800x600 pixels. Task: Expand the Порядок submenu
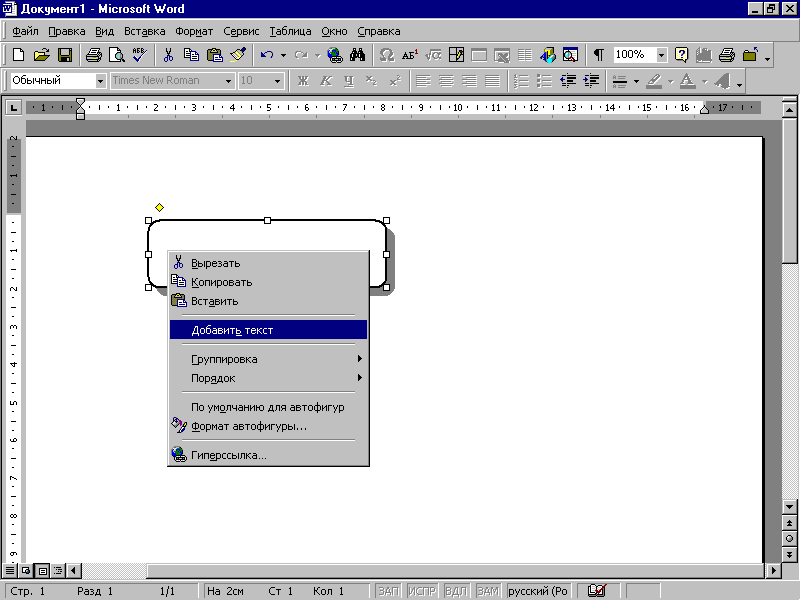tap(268, 378)
